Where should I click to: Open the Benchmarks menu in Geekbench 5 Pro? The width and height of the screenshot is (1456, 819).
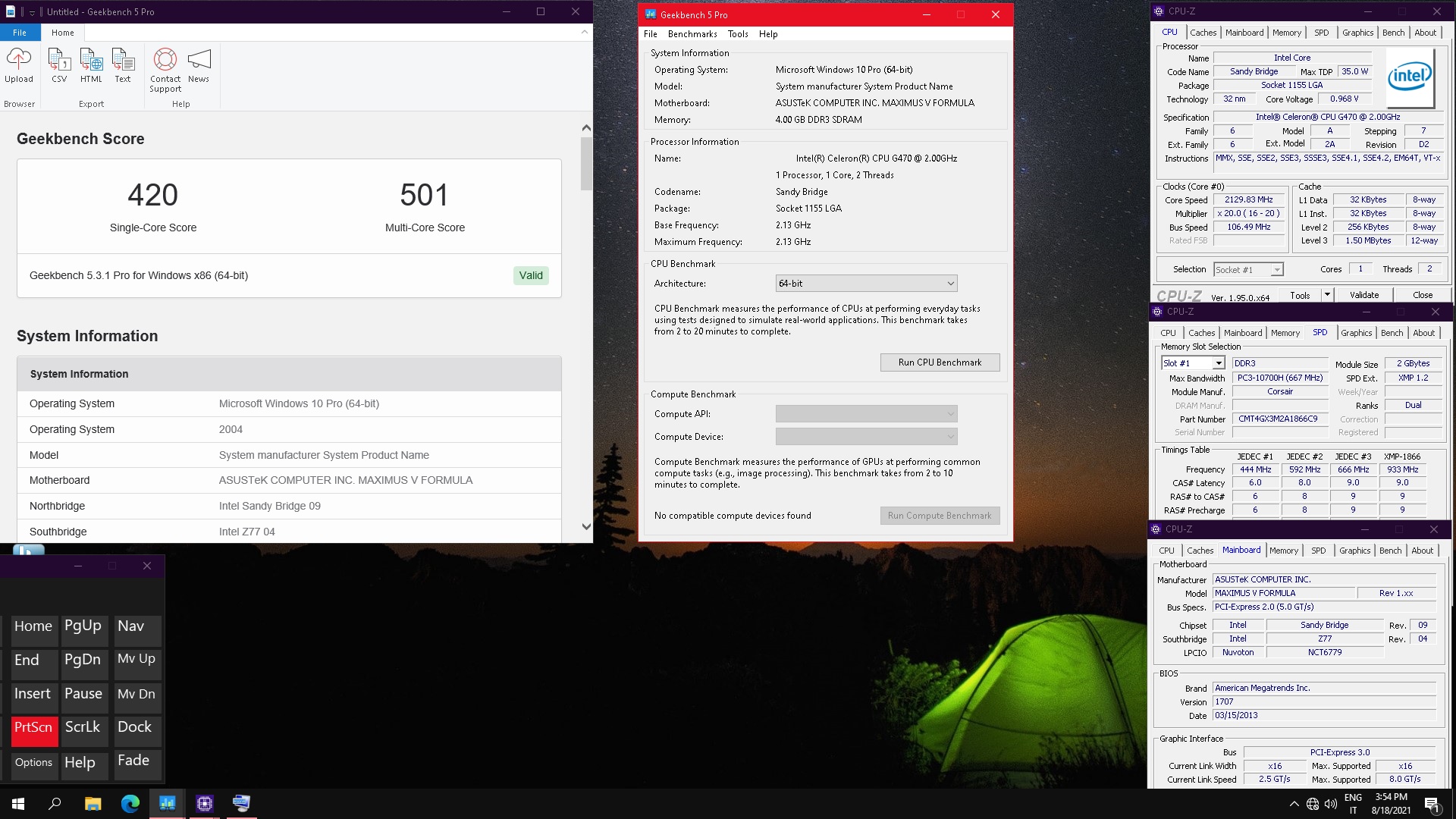point(692,34)
